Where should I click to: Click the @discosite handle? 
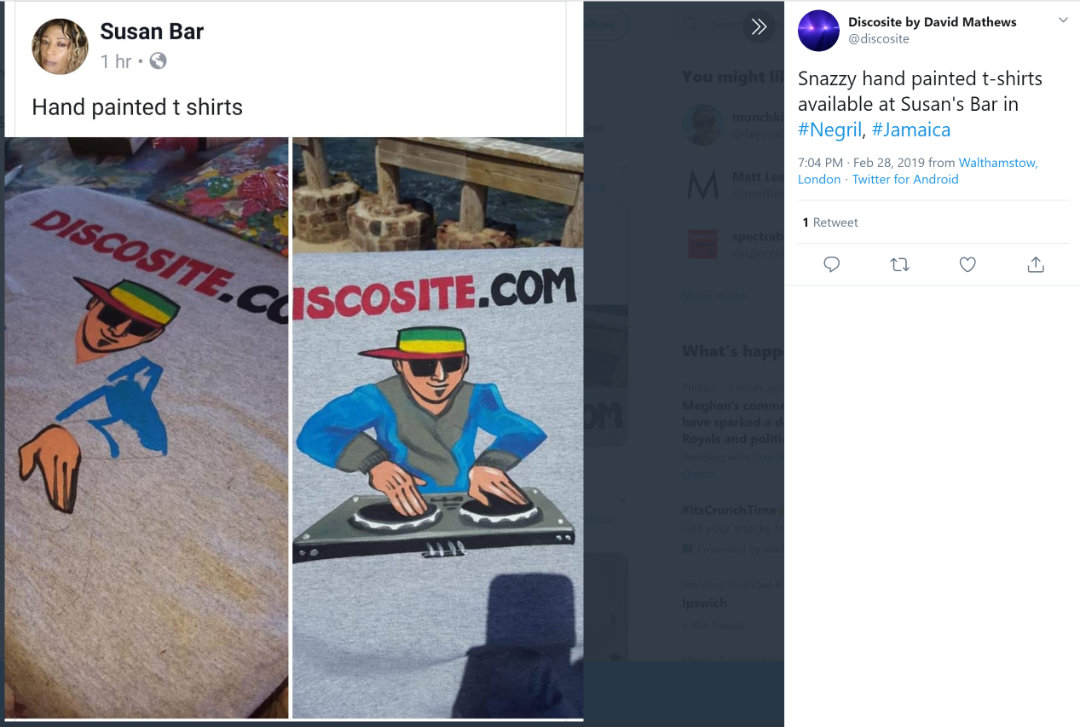[879, 39]
